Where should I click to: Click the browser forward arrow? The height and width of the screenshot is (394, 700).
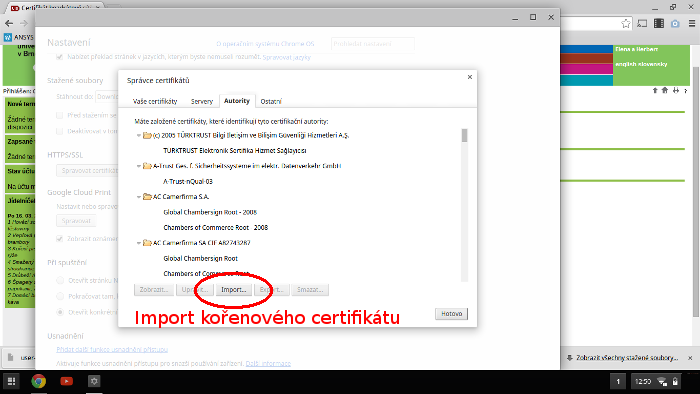(24, 23)
